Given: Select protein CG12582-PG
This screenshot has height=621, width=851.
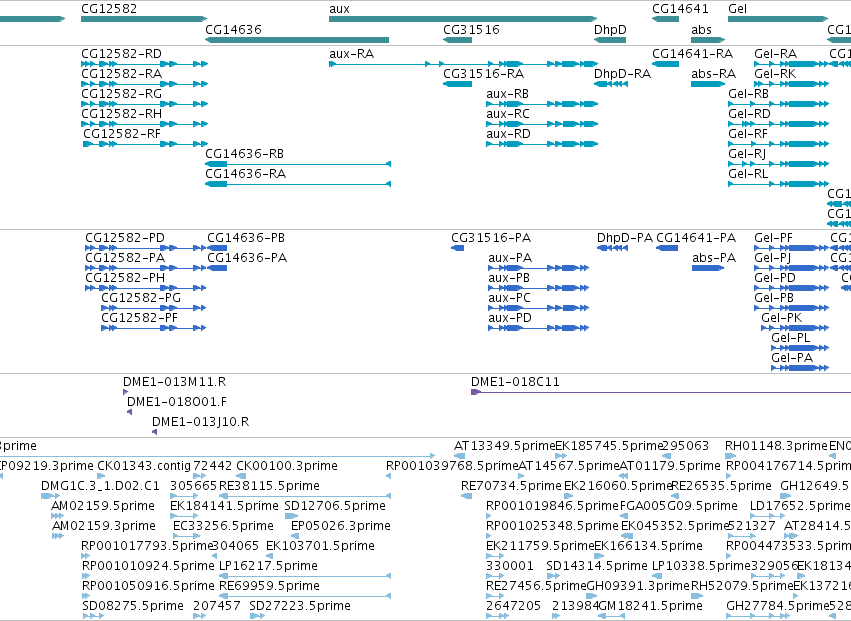Looking at the screenshot, I should pyautogui.click(x=141, y=298).
